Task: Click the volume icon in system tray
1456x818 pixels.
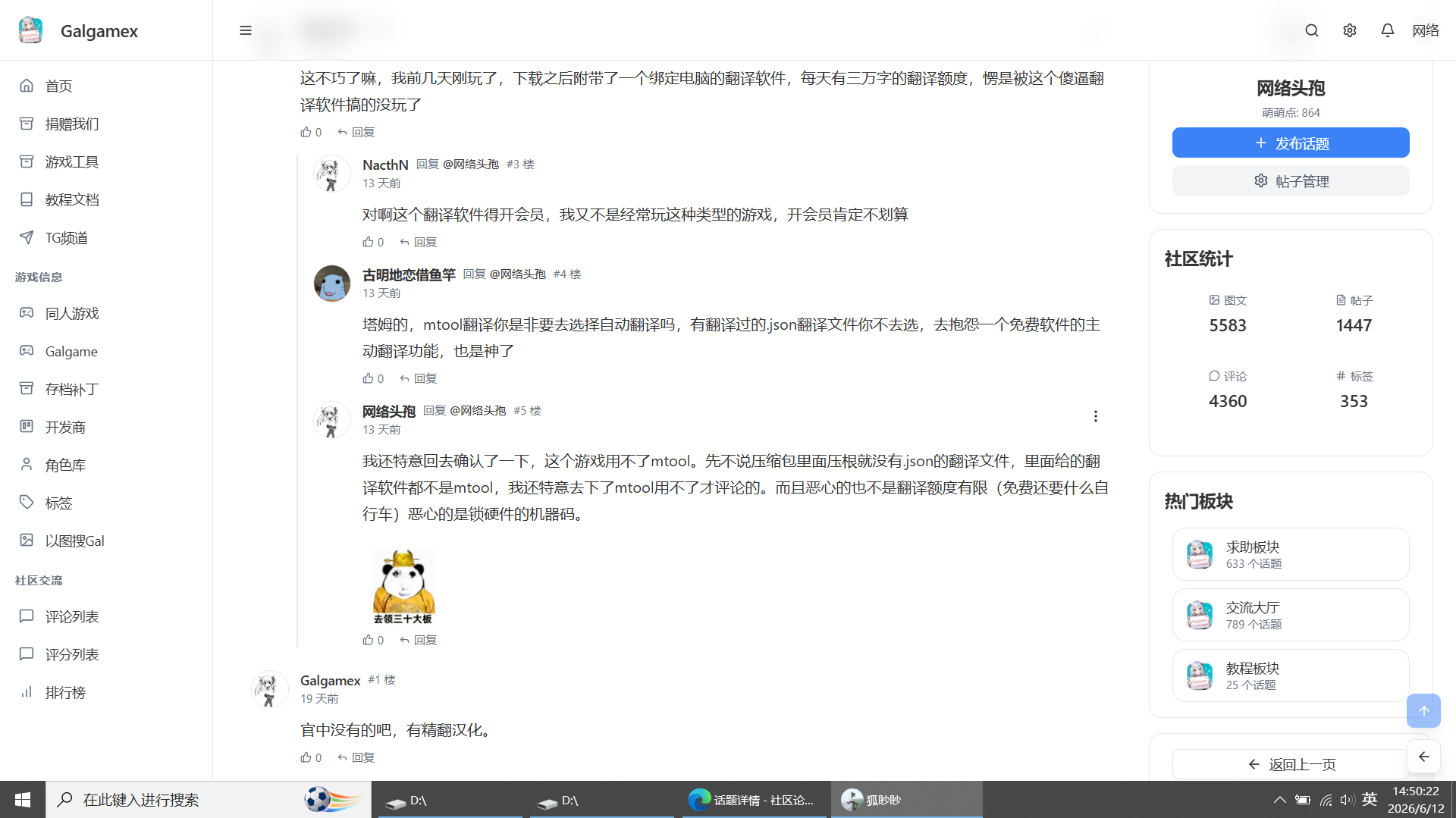Action: pos(1347,800)
